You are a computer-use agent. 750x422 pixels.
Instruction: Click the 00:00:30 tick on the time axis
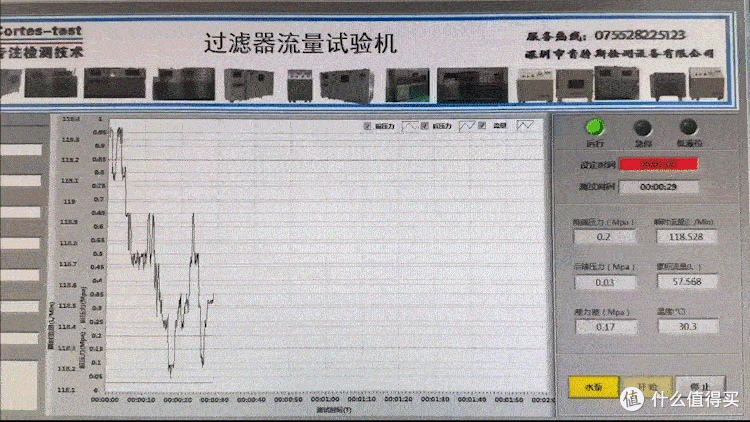(214, 400)
